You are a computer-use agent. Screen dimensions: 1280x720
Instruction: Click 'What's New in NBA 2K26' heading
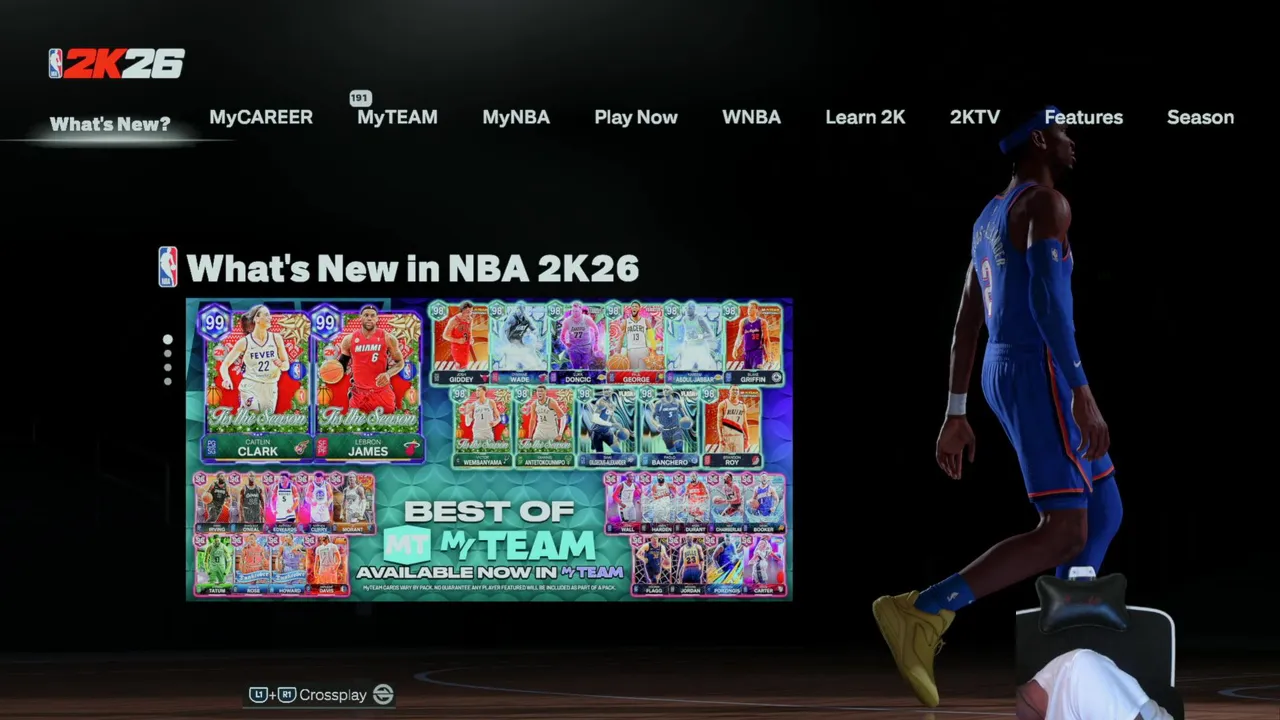coord(412,268)
